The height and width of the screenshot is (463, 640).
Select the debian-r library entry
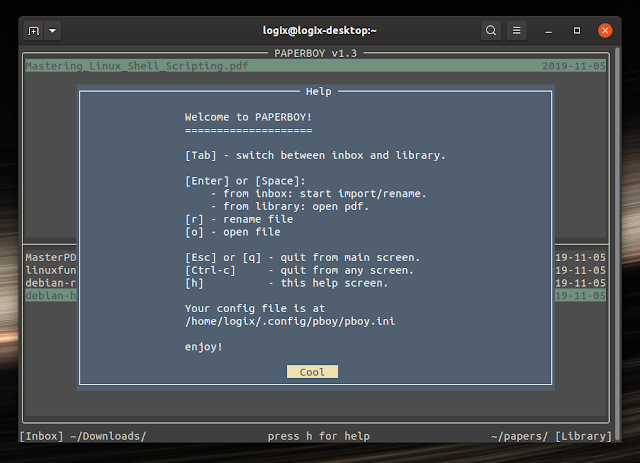pos(51,283)
